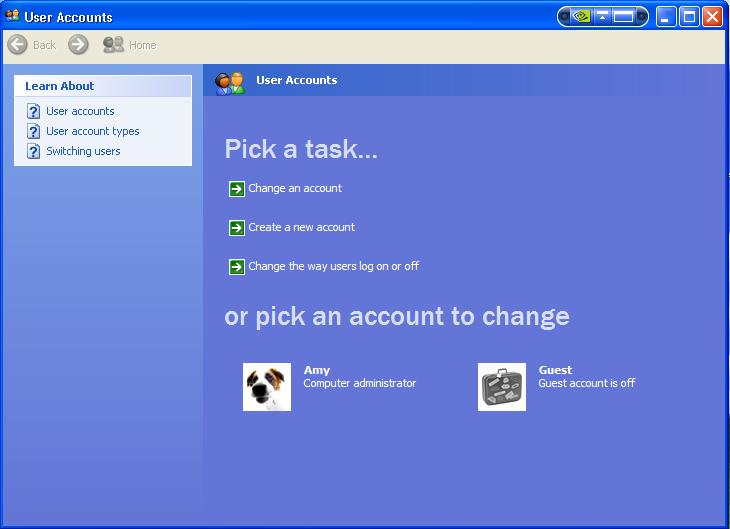Maximize the User Accounts window

pyautogui.click(x=689, y=17)
